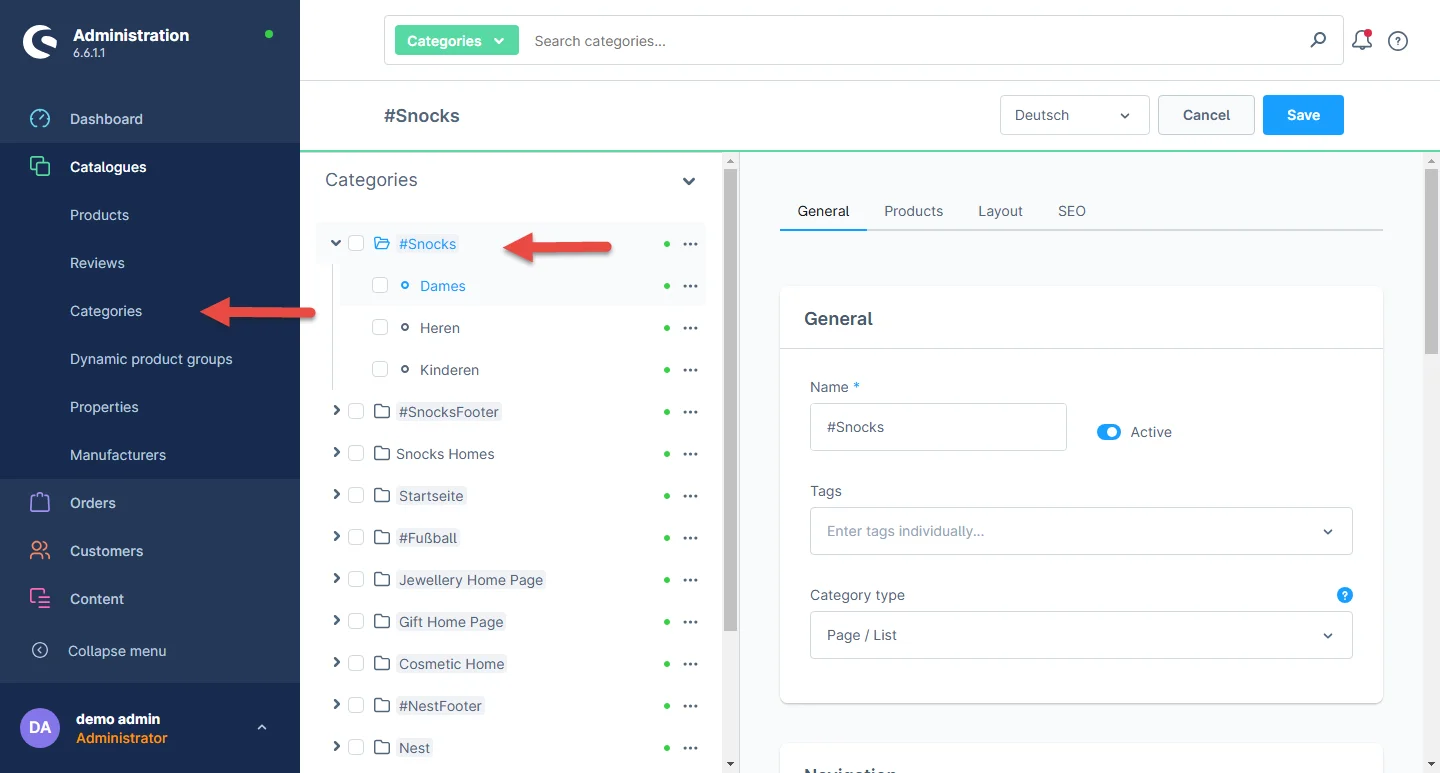Expand the #SnocksFooter category

(x=336, y=411)
